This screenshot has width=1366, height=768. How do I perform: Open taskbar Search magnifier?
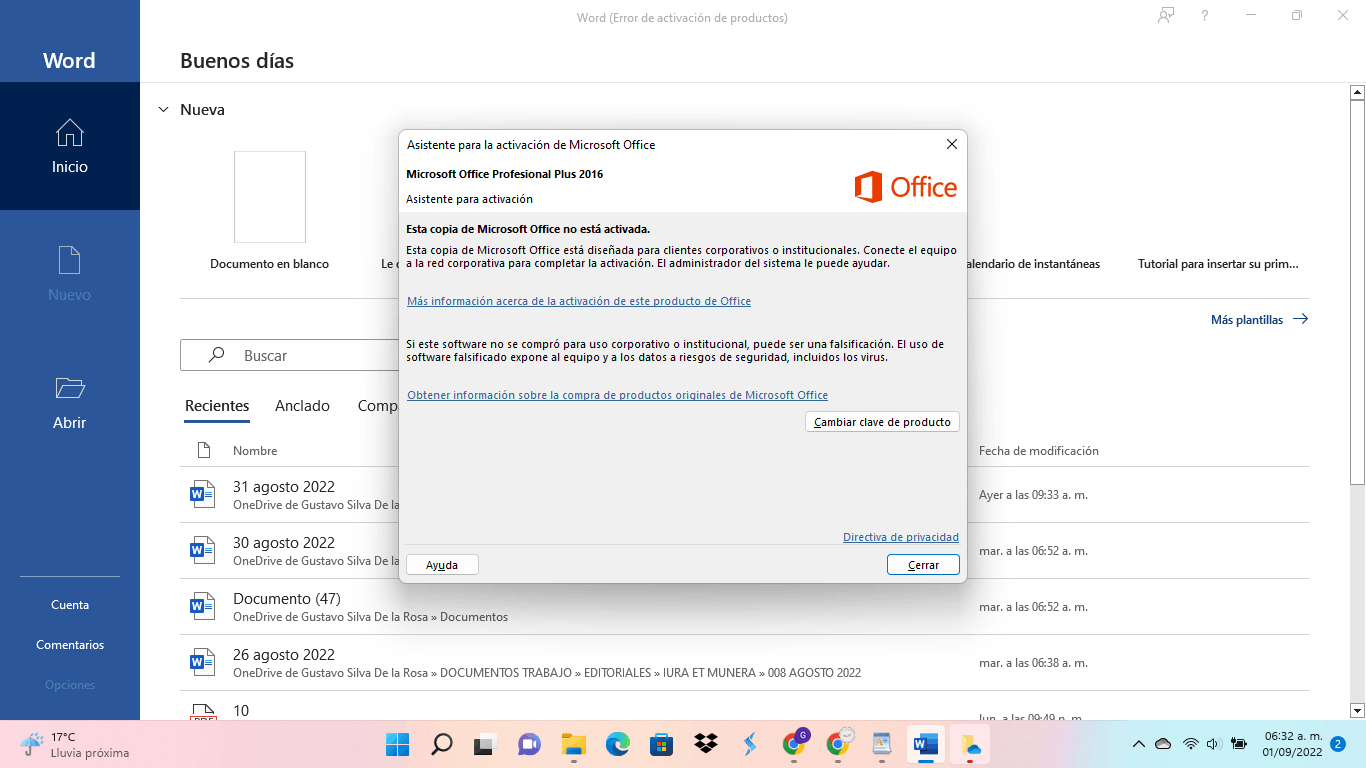441,744
